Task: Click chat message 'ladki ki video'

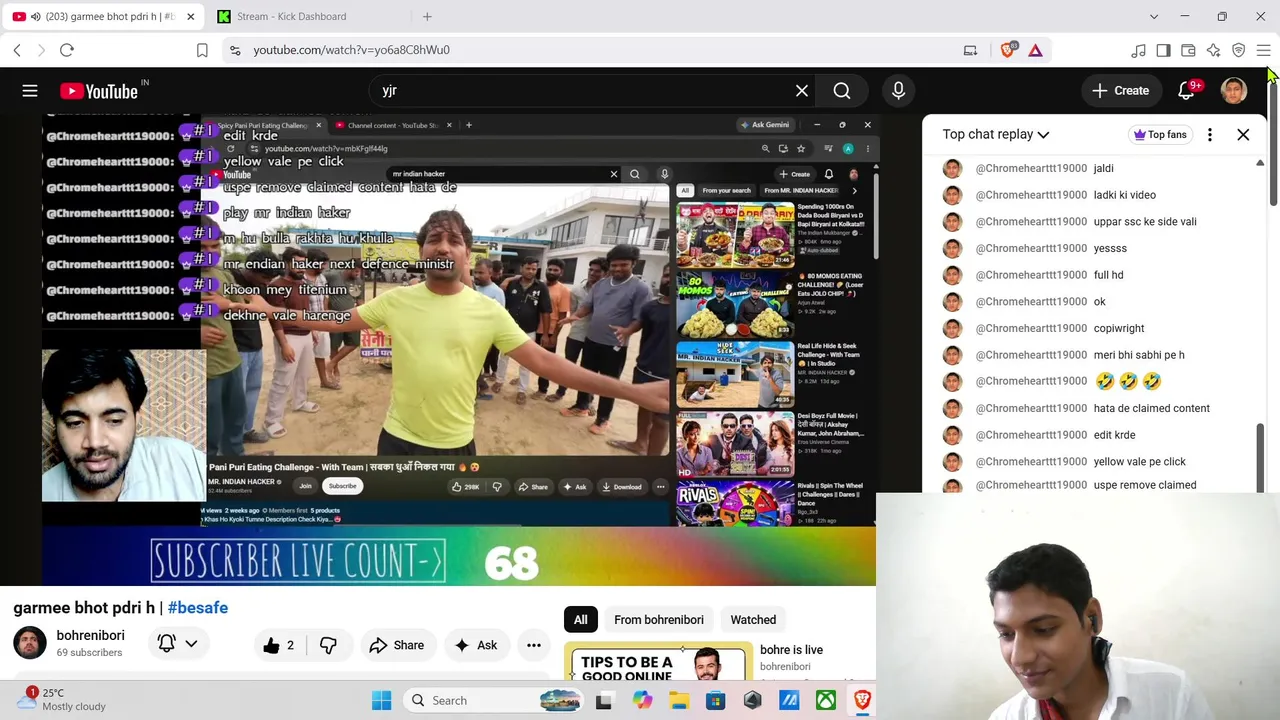Action: 1125,195
